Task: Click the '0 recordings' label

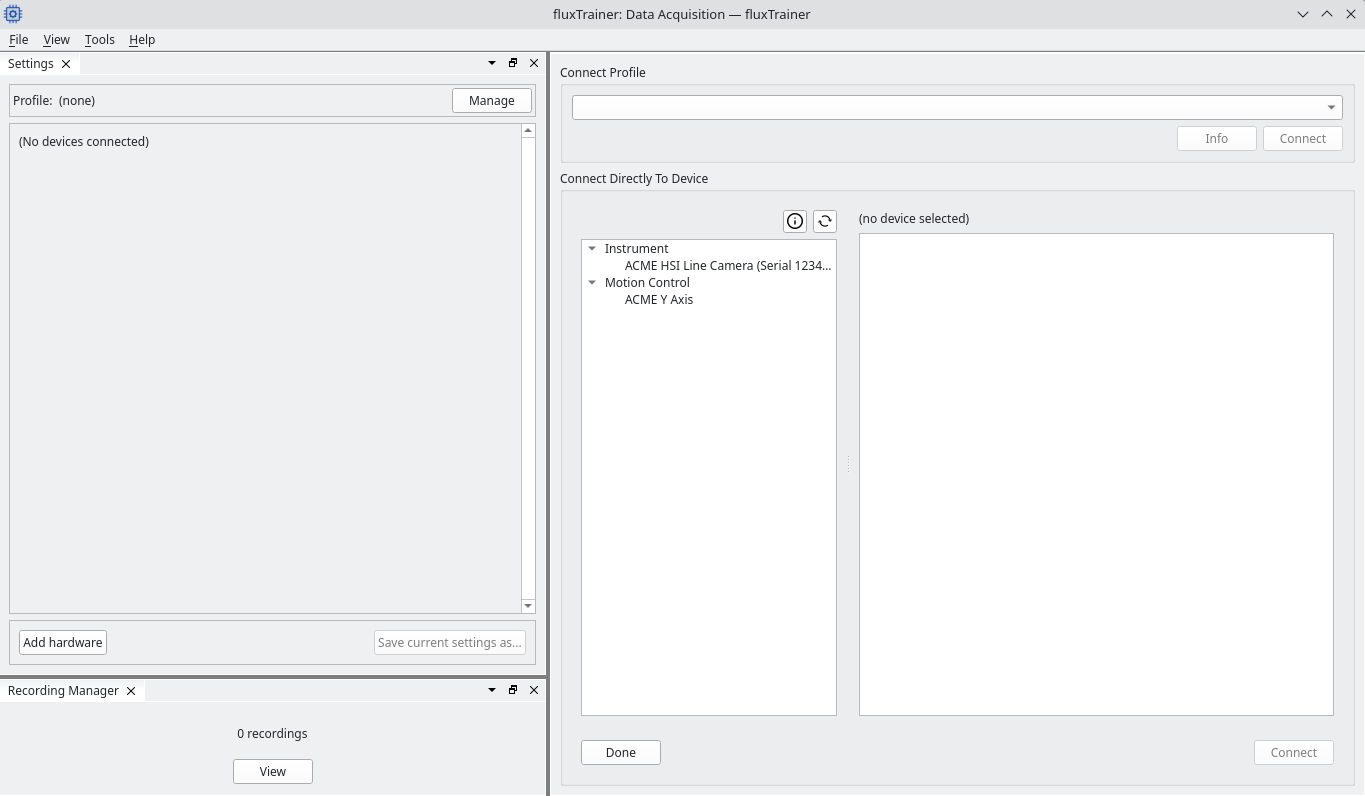Action: (273, 734)
